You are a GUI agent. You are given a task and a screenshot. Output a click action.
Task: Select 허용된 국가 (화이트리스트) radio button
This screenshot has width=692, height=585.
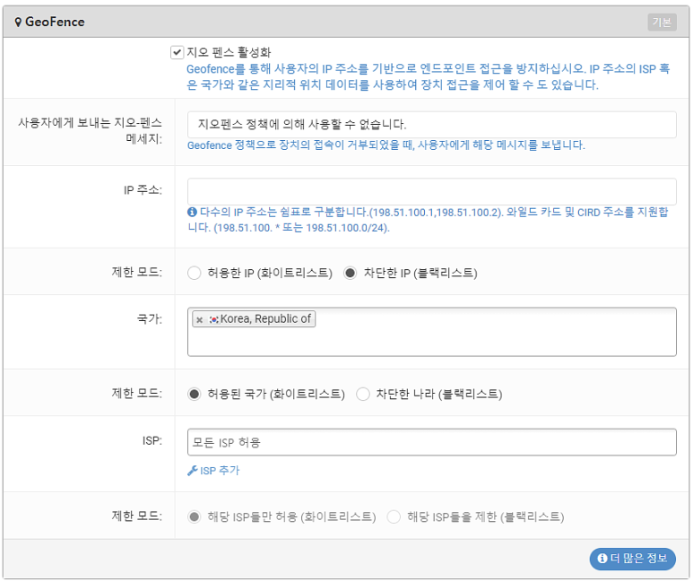(194, 394)
